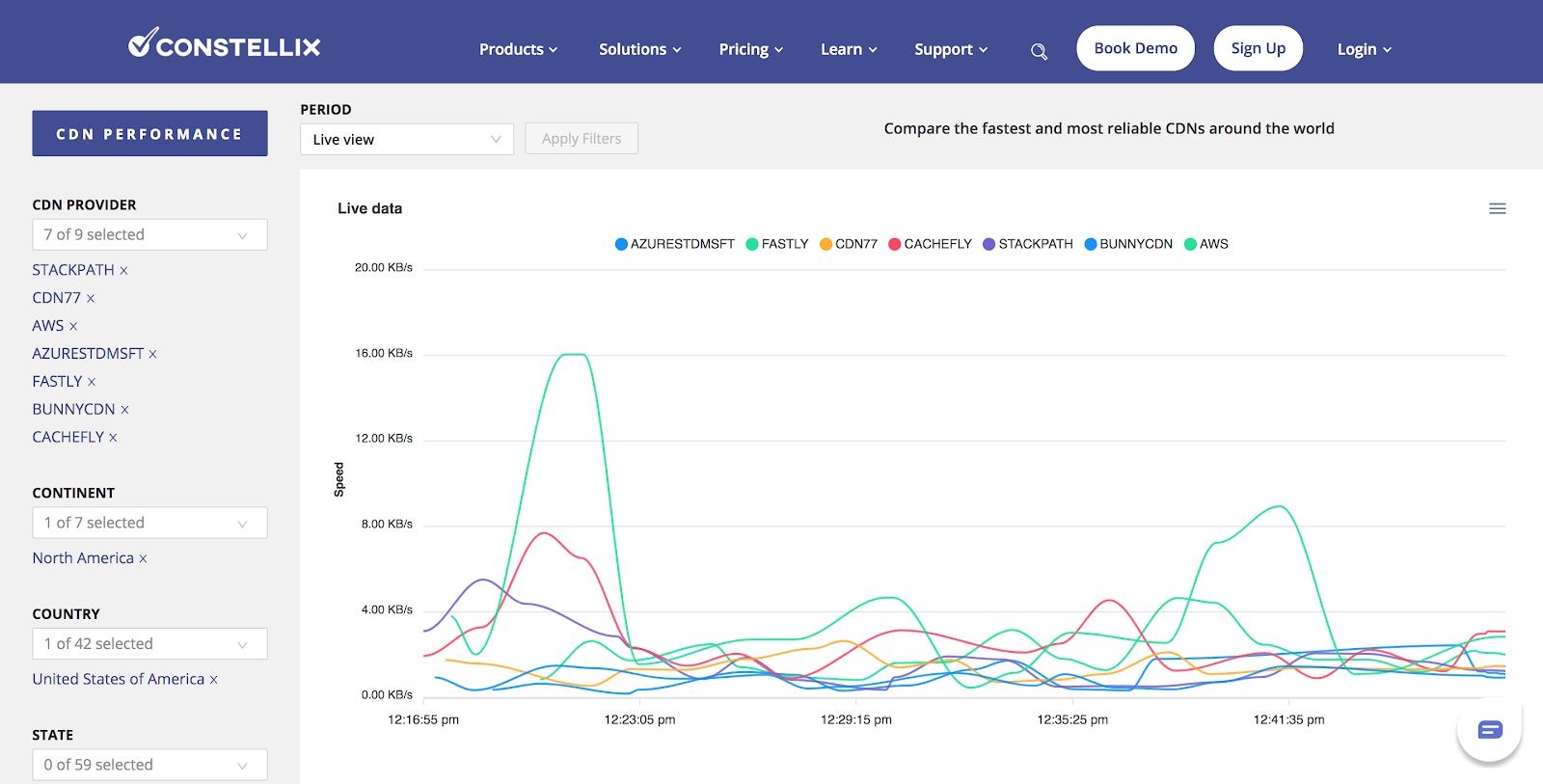Click the CDN comparison tagline text
Screen dimensions: 1543x784
(x=1109, y=128)
